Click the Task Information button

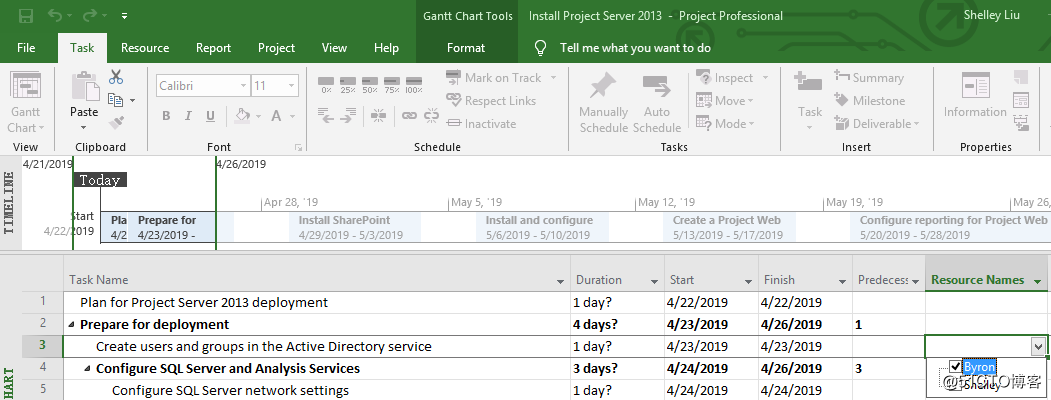pyautogui.click(x=975, y=96)
